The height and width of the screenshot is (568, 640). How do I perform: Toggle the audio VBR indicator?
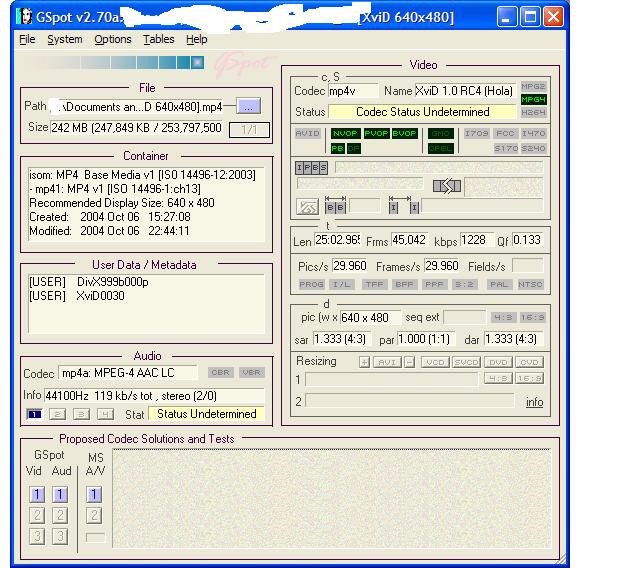pos(251,373)
